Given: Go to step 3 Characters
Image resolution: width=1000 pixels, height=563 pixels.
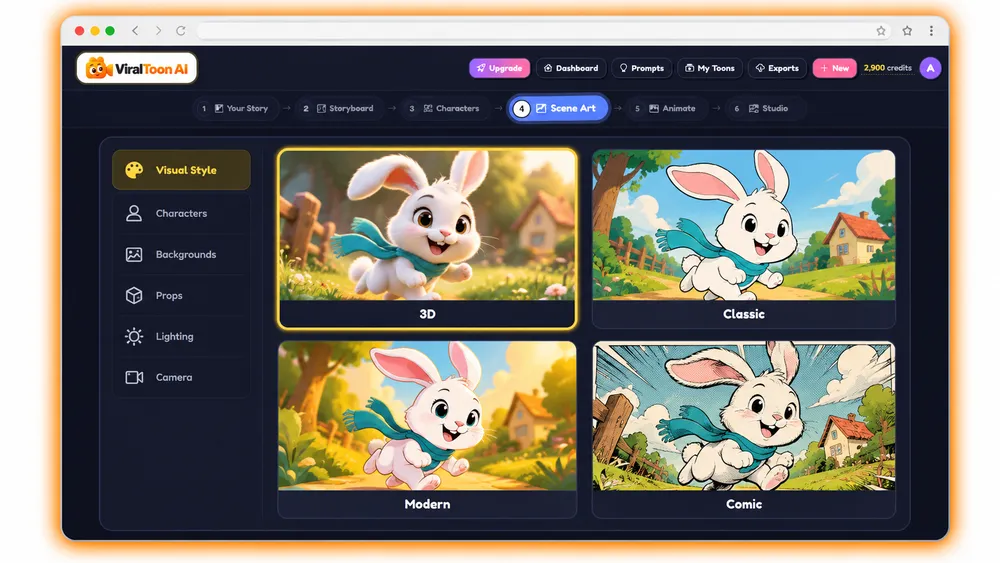Looking at the screenshot, I should click(445, 108).
